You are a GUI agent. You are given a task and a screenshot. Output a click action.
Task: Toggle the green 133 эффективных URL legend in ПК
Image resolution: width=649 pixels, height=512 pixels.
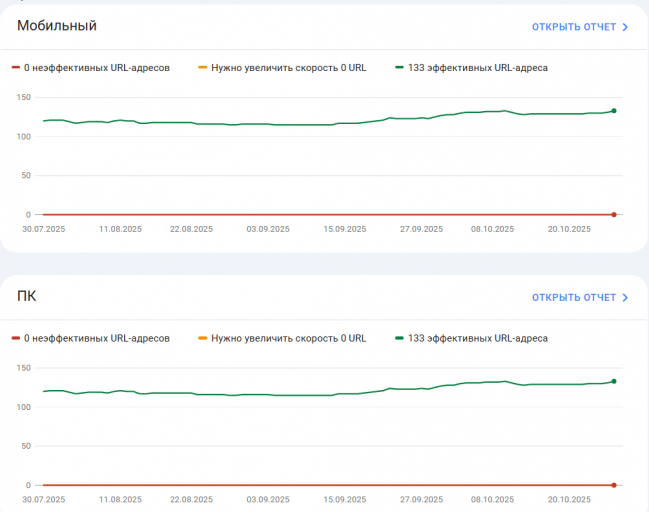471,338
